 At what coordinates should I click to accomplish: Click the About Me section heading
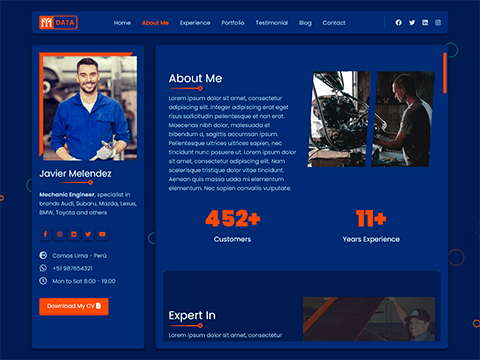click(x=195, y=78)
